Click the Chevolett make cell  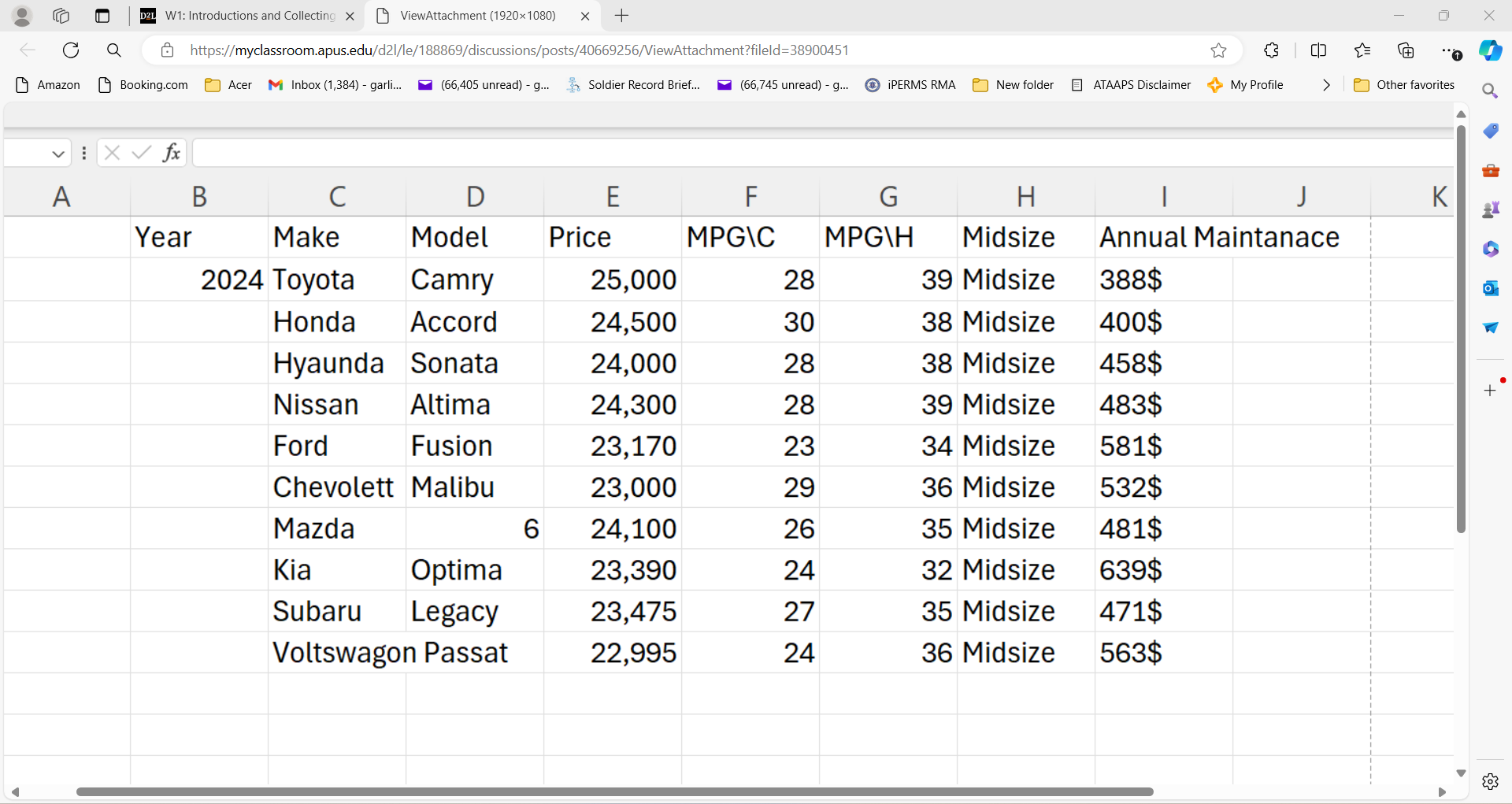(337, 487)
